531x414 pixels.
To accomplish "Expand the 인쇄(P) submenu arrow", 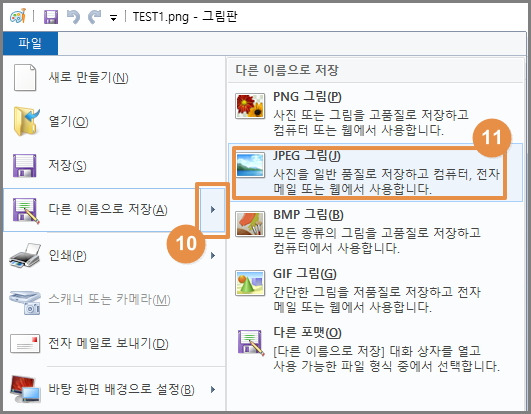I will click(213, 255).
